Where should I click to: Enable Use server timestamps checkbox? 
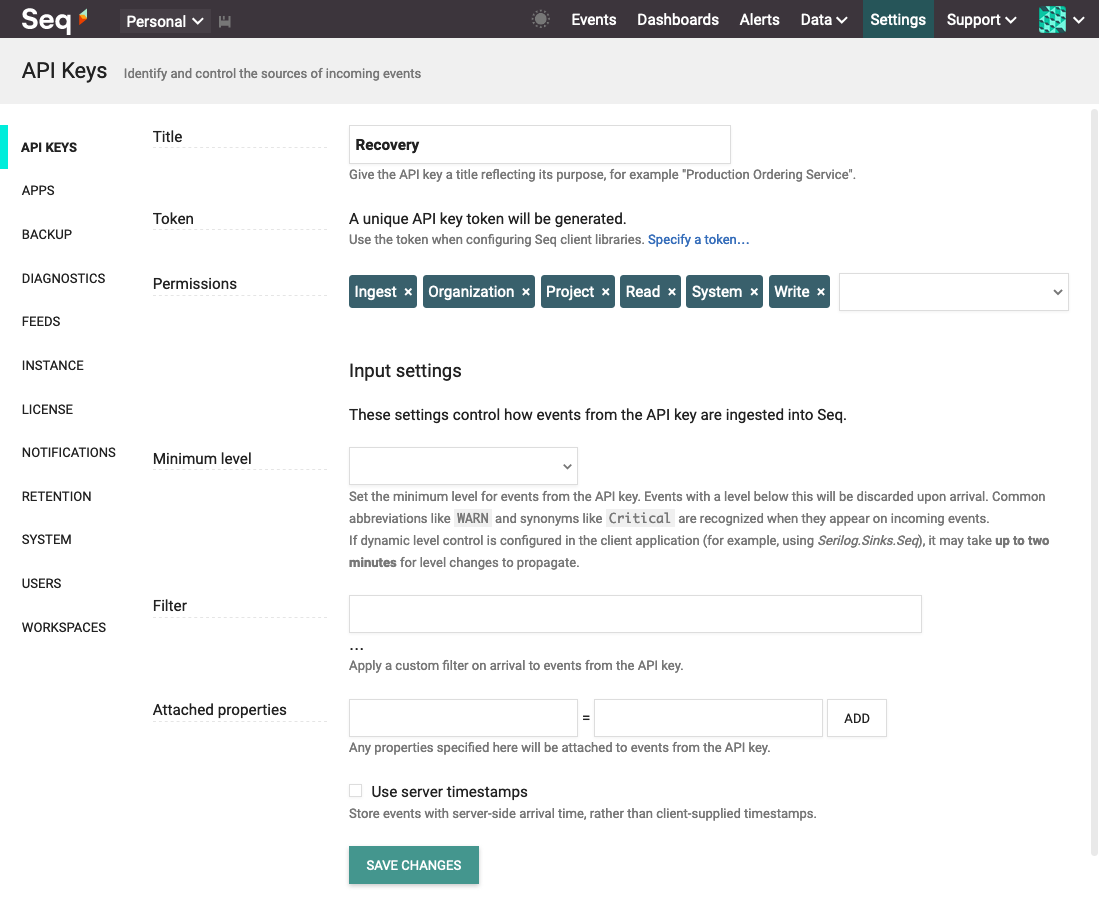[x=356, y=791]
